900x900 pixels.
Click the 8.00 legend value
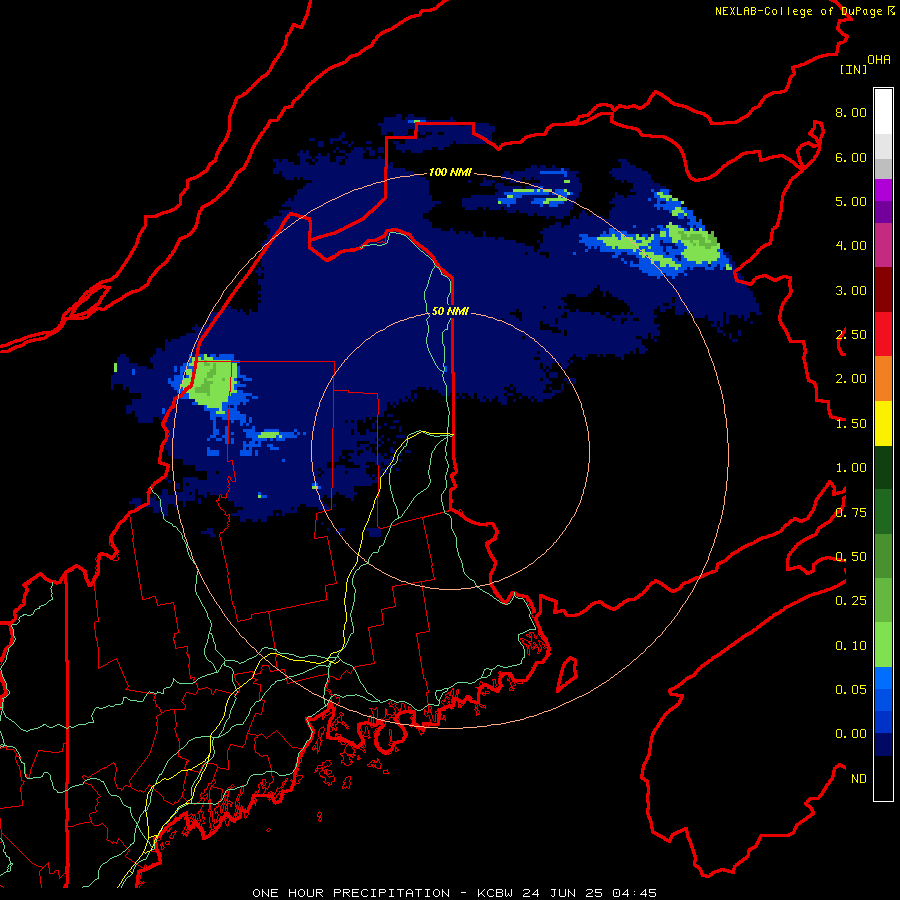(x=851, y=112)
